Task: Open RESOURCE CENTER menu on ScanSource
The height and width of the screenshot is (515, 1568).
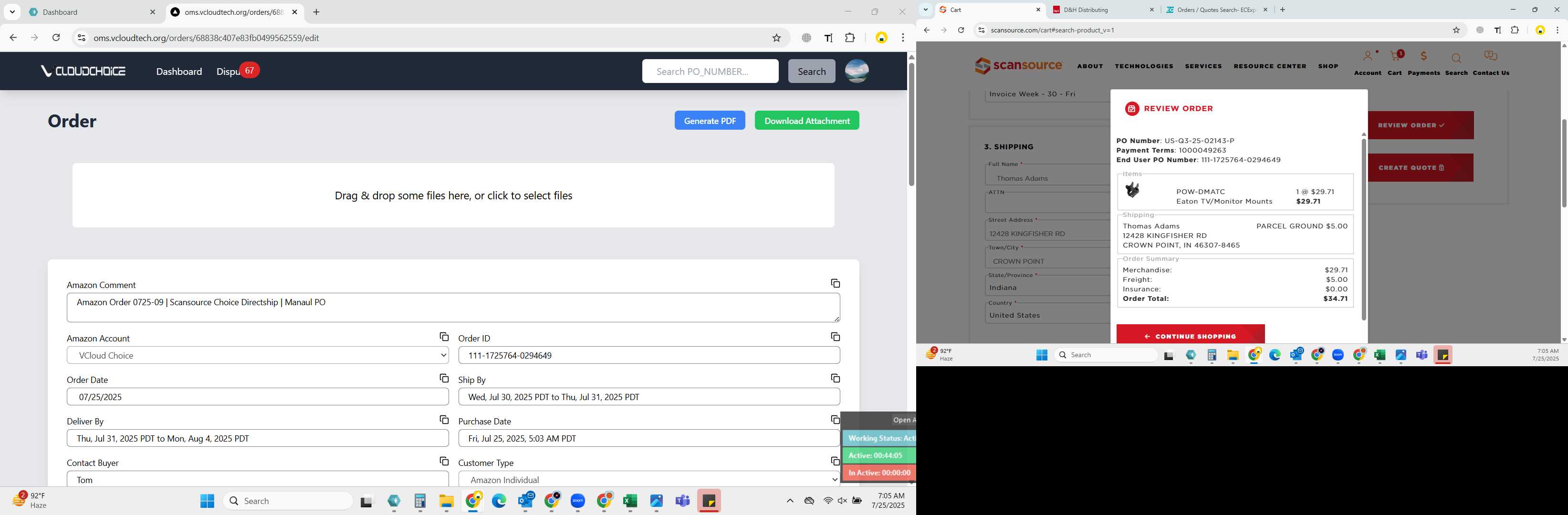Action: (x=1270, y=66)
